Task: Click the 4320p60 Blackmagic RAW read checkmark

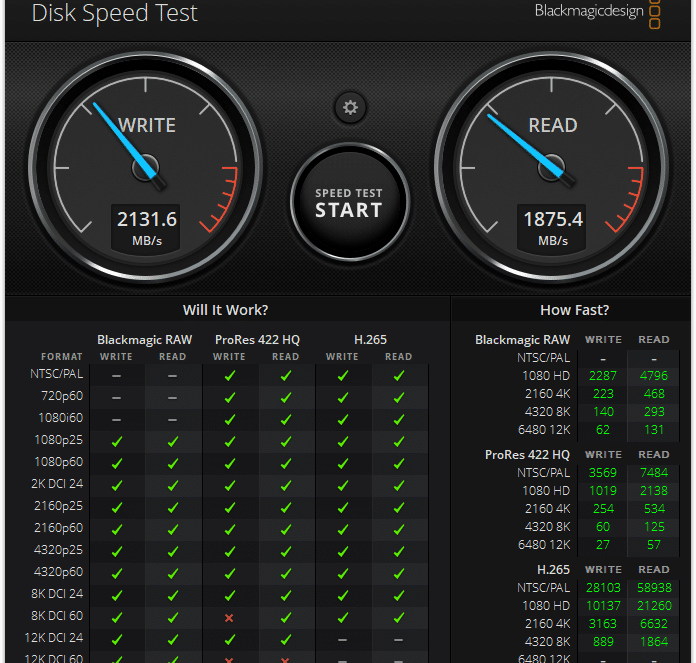Action: click(x=173, y=573)
